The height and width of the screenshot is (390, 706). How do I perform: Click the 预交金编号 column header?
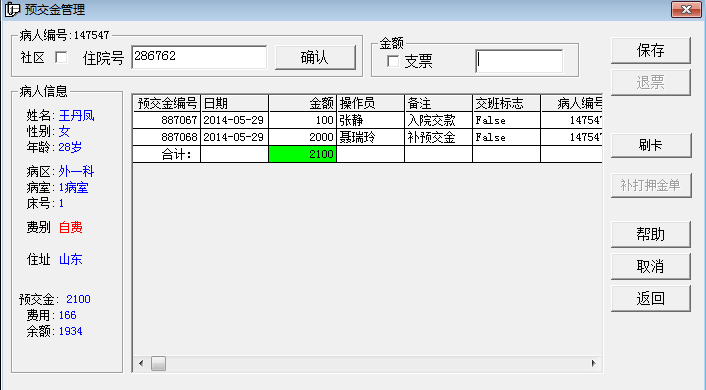point(167,104)
